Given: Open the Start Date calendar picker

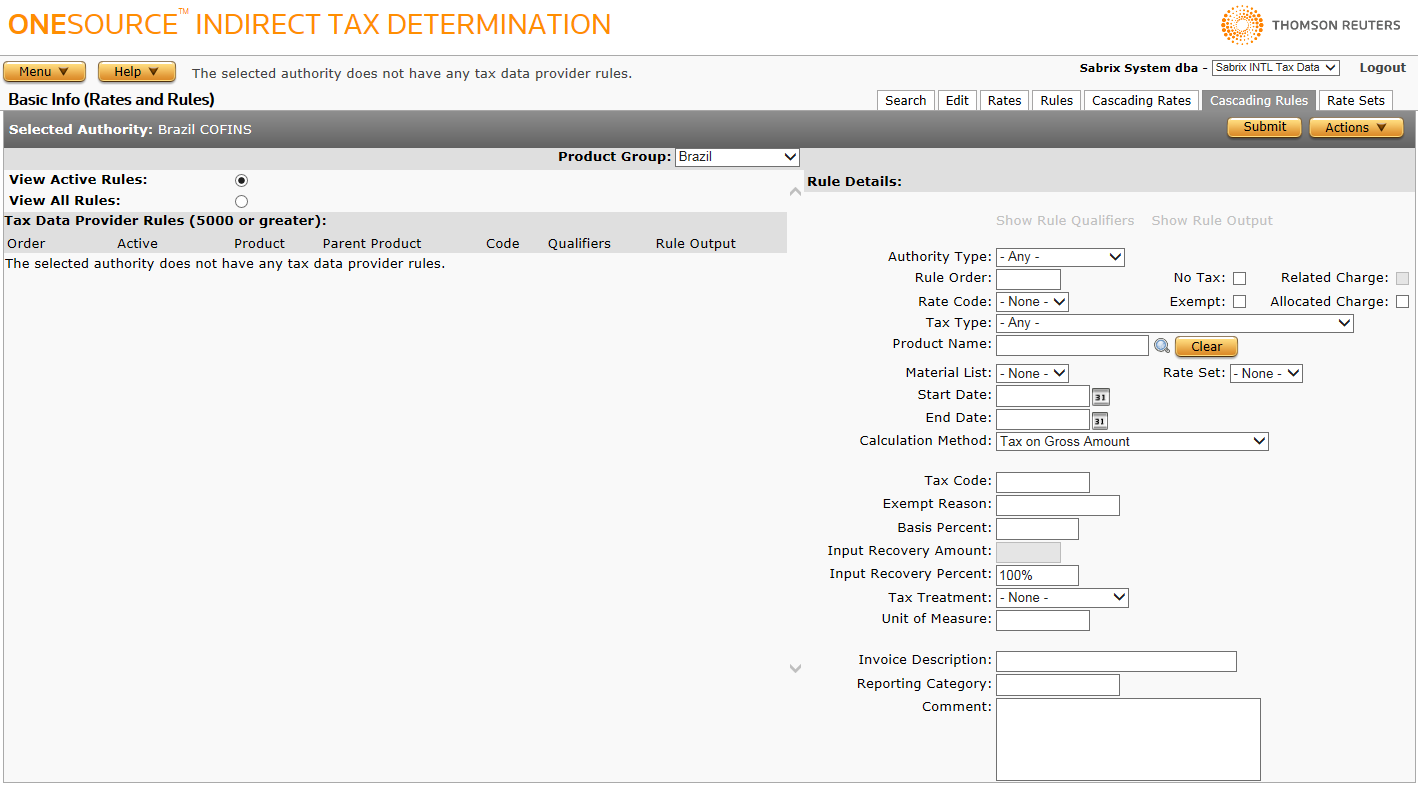Looking at the screenshot, I should click(1100, 397).
